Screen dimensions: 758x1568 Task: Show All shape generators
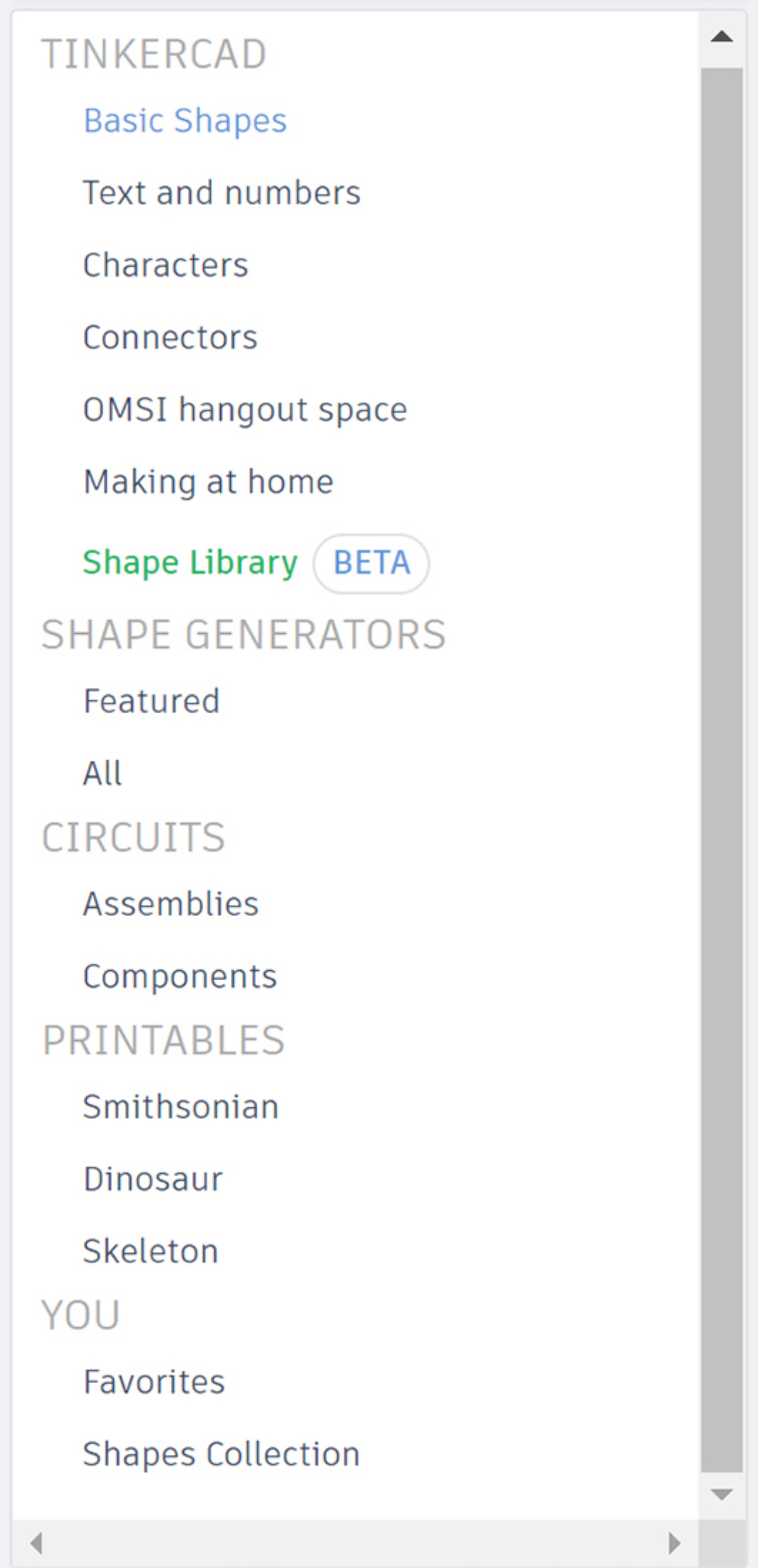pos(102,774)
